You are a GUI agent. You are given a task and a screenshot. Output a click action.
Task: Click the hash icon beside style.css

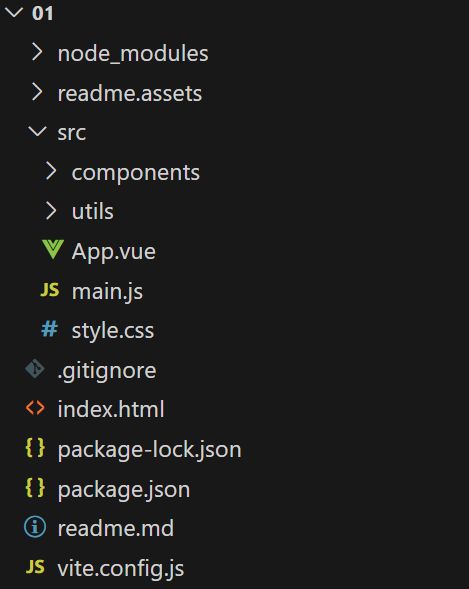point(50,329)
